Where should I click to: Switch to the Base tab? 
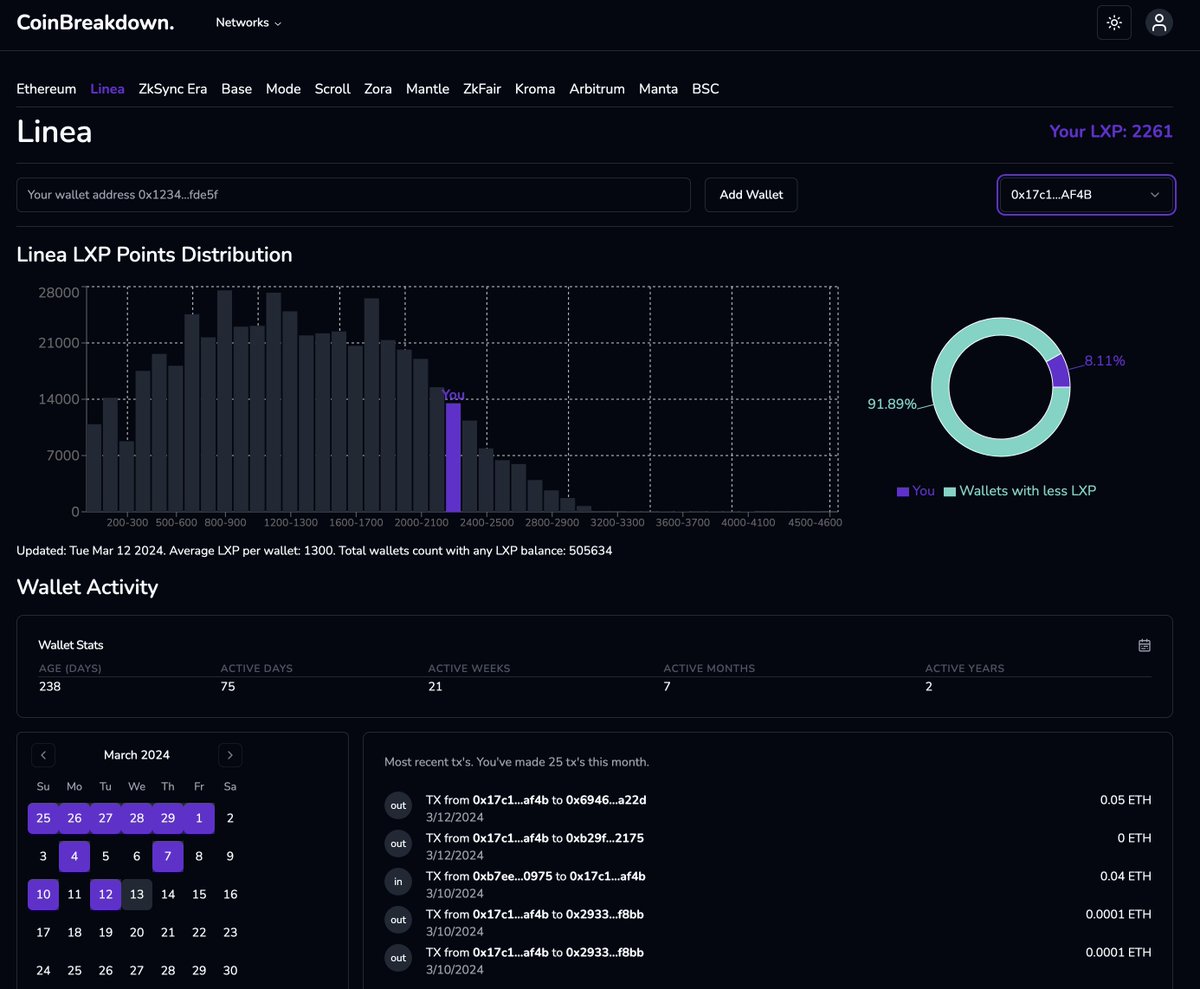tap(237, 89)
